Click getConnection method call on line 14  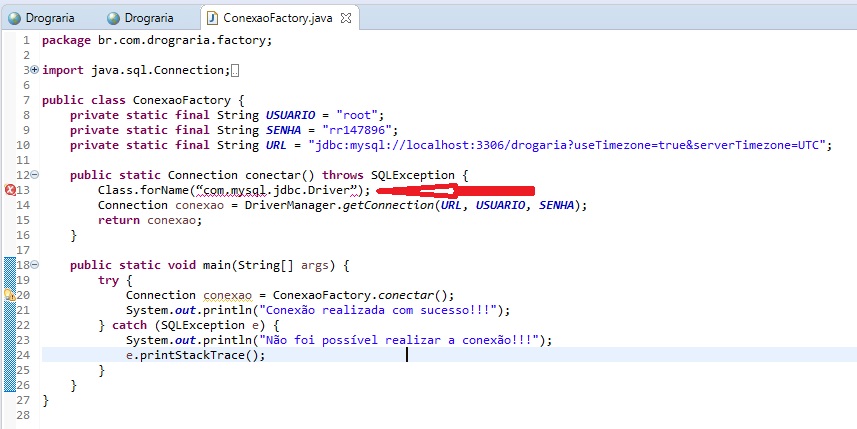pos(388,205)
